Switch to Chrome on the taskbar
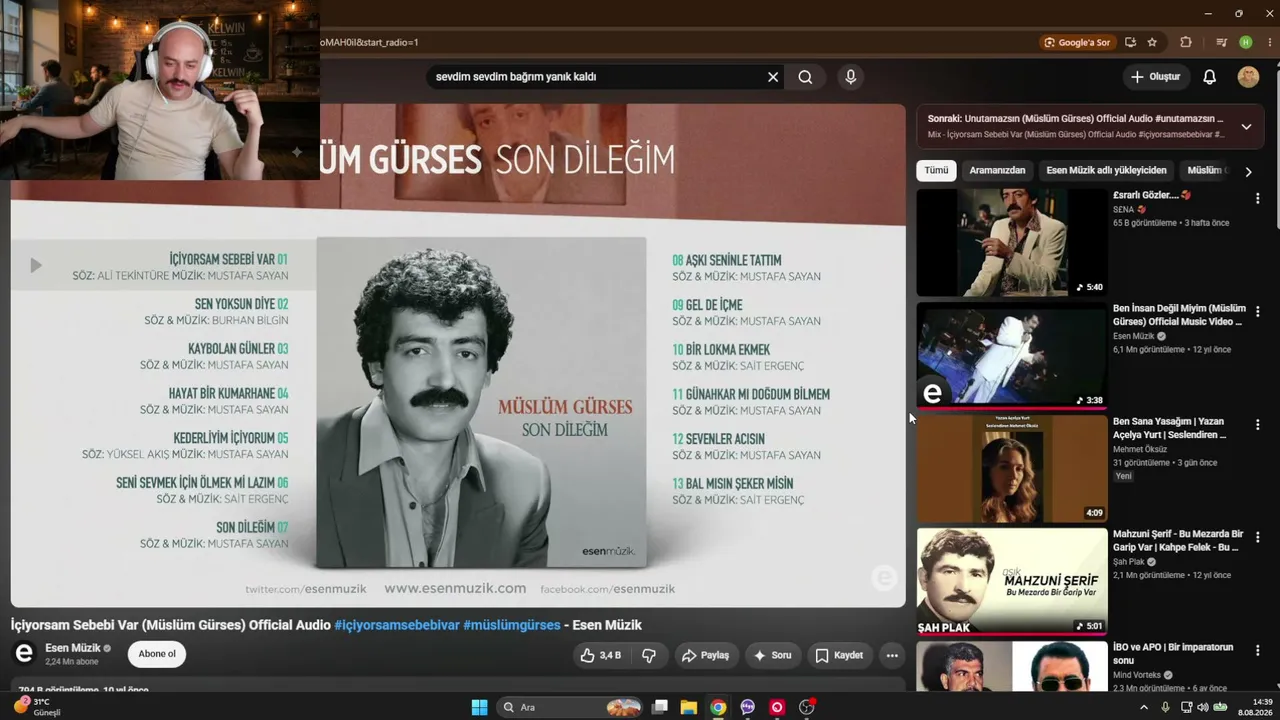 tap(718, 707)
